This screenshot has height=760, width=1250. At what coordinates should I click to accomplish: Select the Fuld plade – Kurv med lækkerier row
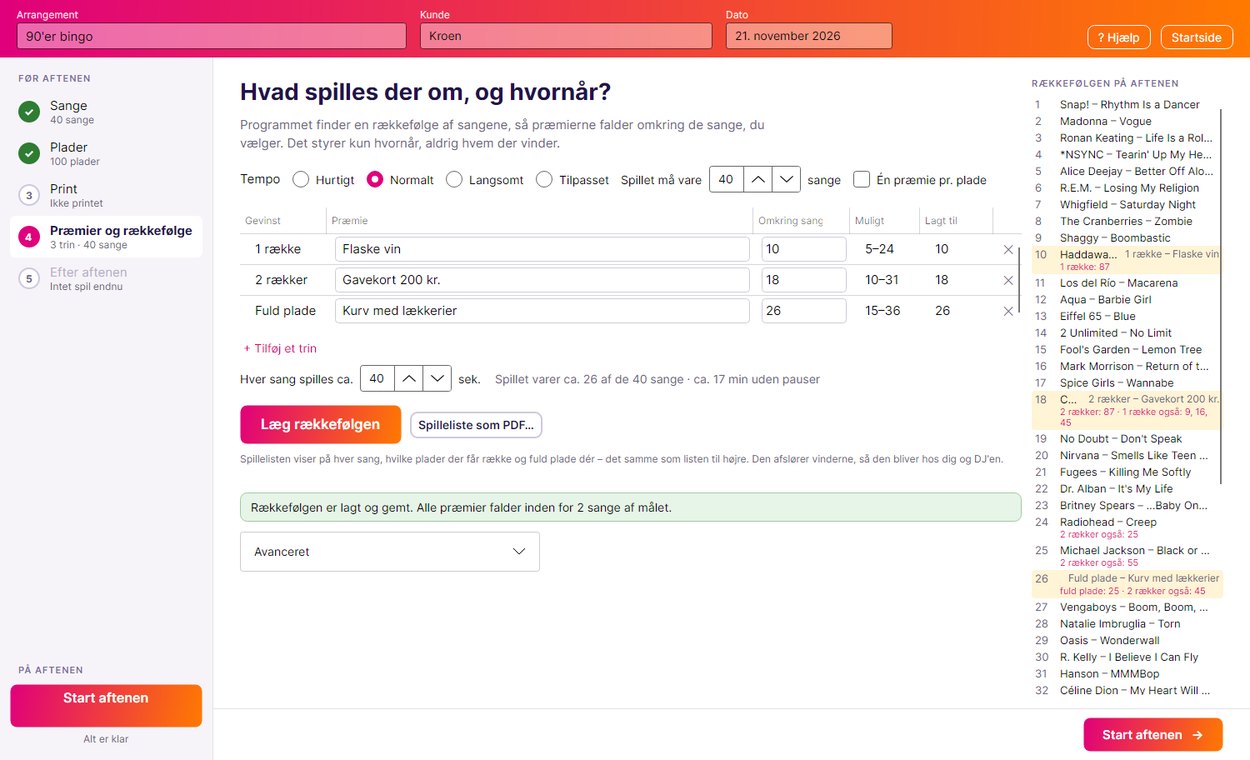point(1126,584)
